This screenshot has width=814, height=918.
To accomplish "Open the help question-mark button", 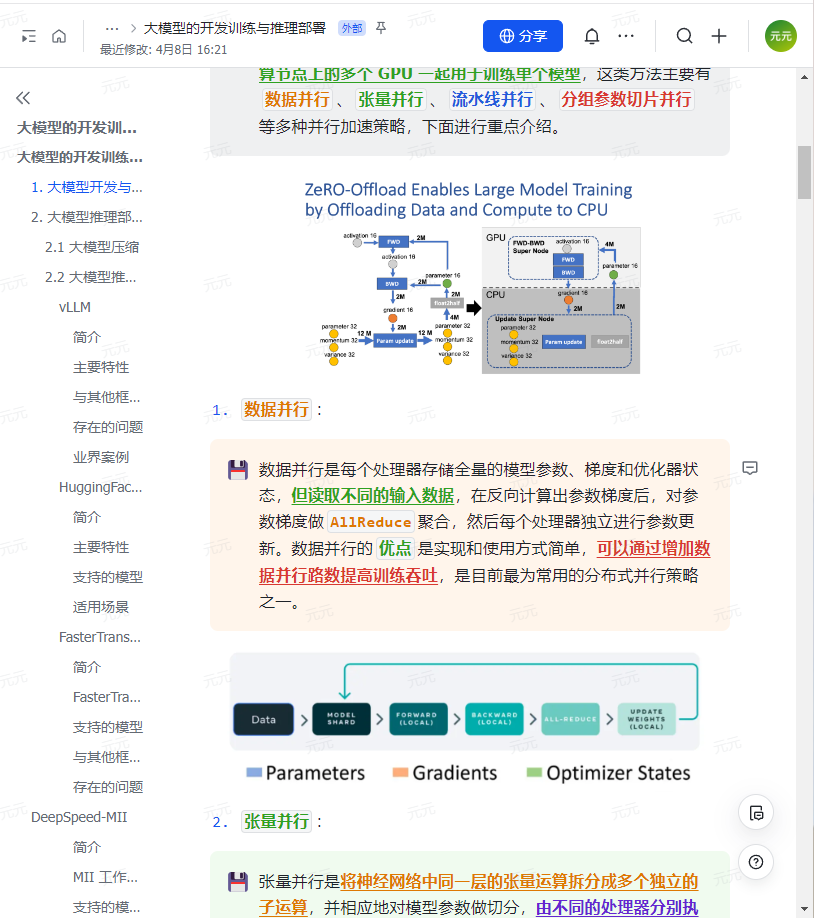I will pos(756,862).
